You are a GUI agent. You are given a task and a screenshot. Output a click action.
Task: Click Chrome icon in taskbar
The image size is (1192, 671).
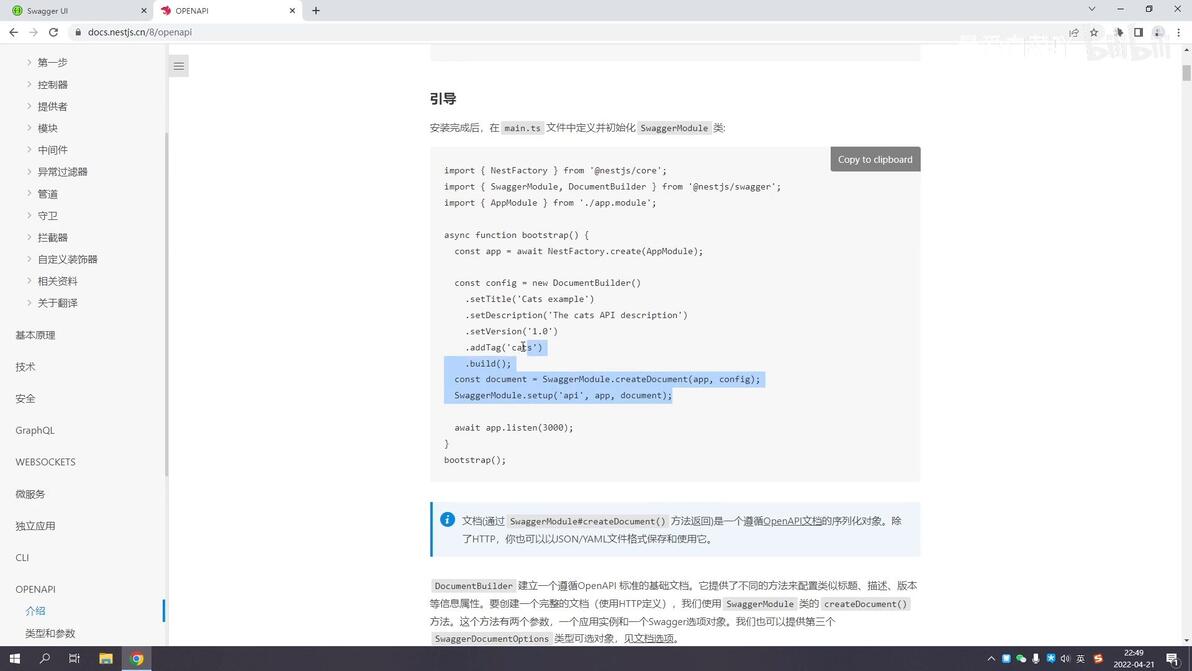(137, 658)
